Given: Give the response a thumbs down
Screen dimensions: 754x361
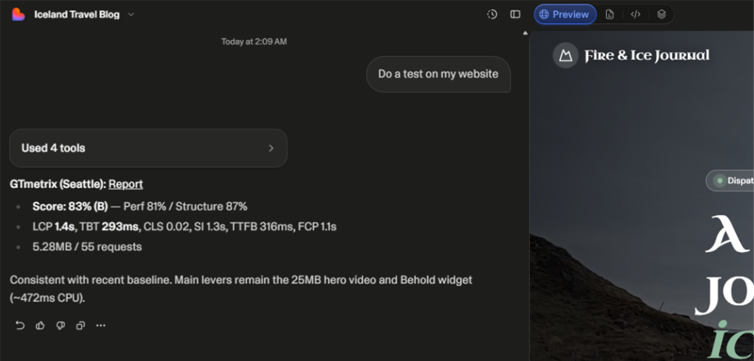Looking at the screenshot, I should point(60,325).
